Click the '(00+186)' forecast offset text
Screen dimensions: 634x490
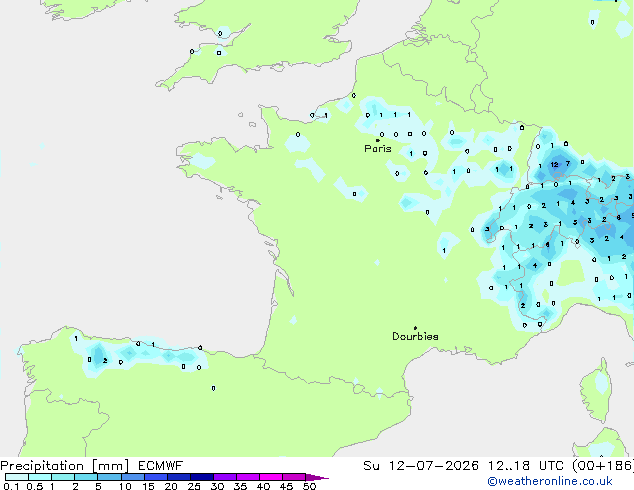(x=603, y=466)
